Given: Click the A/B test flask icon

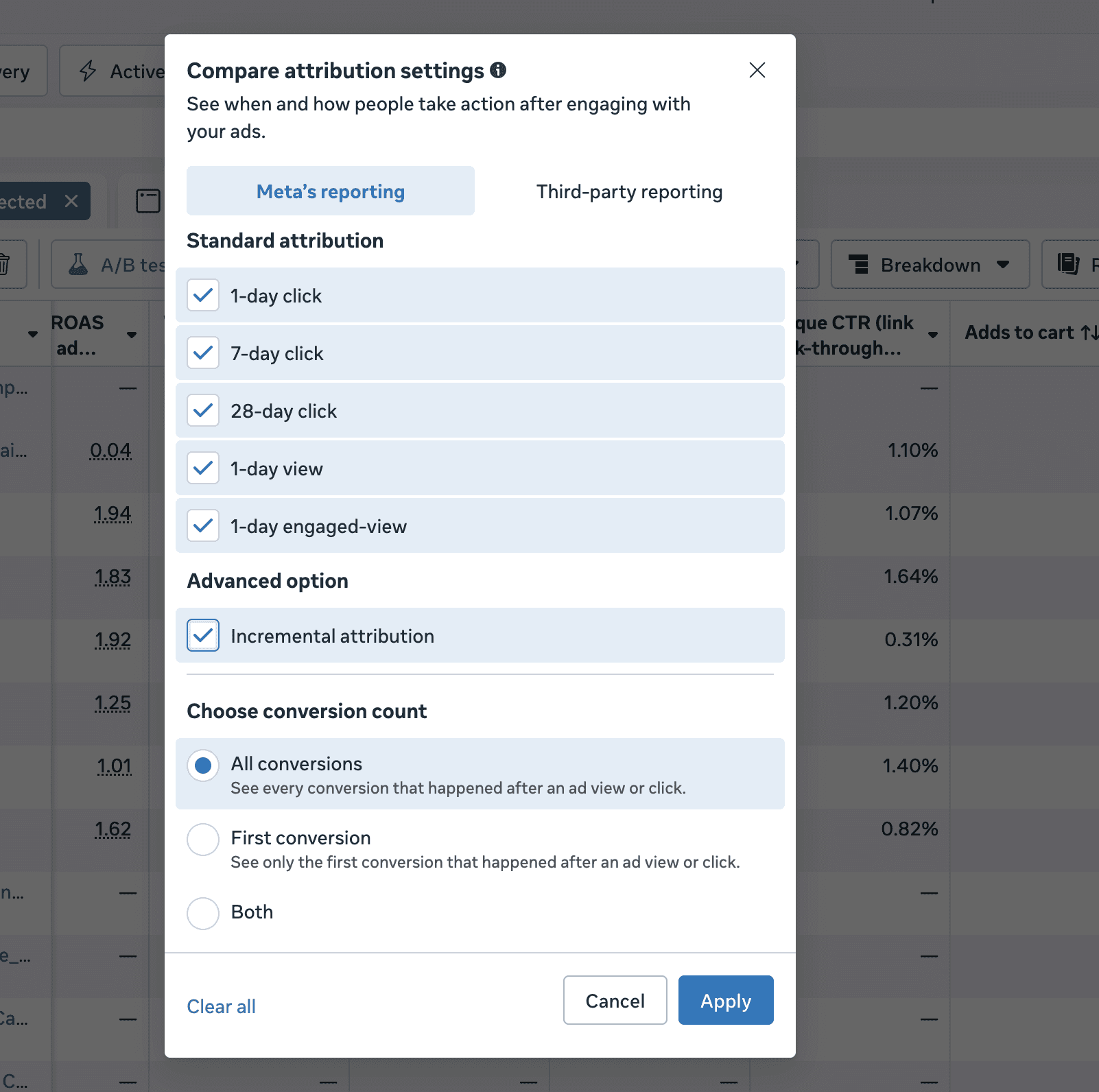Looking at the screenshot, I should click(x=78, y=264).
